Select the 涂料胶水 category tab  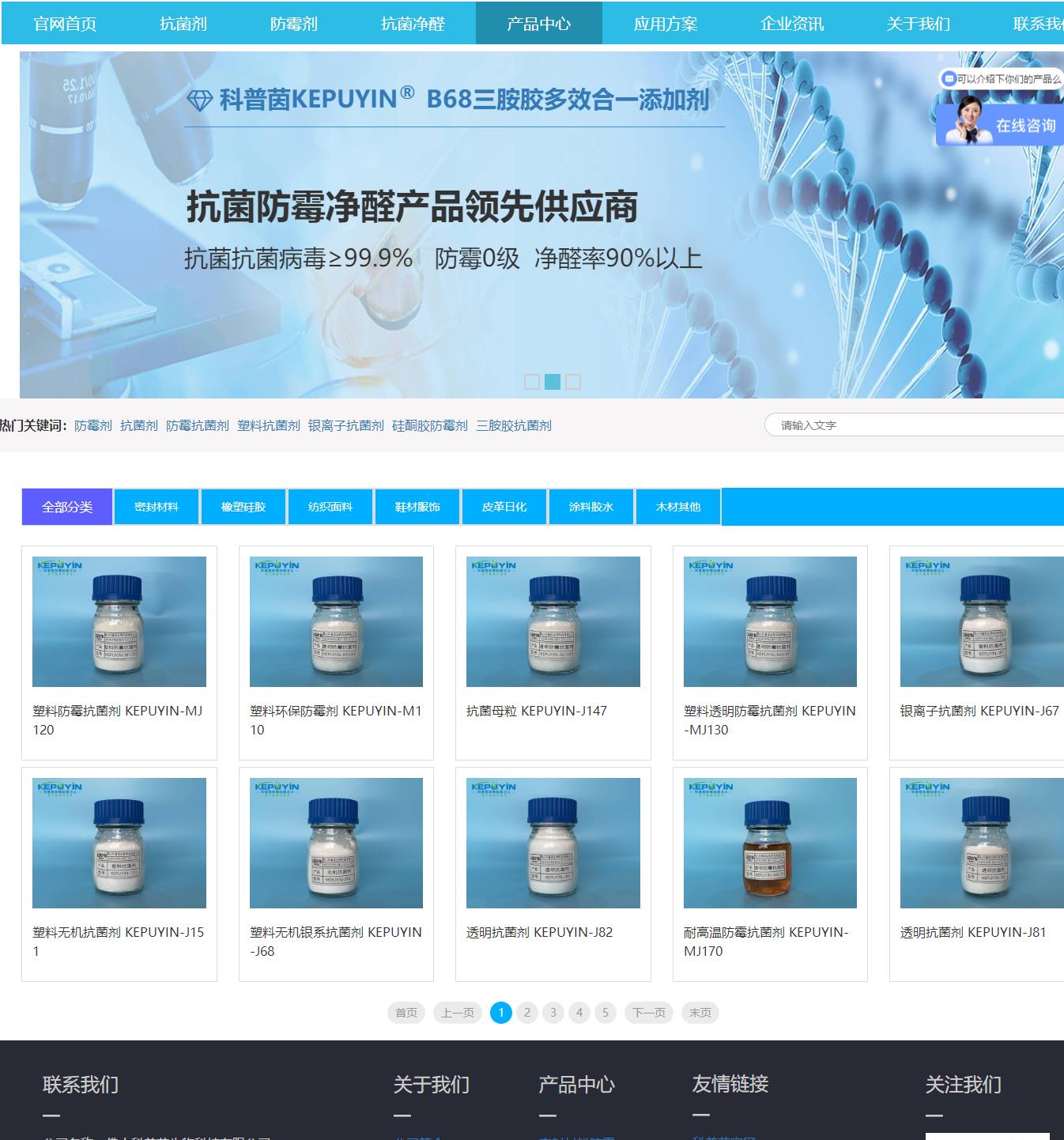pos(591,507)
